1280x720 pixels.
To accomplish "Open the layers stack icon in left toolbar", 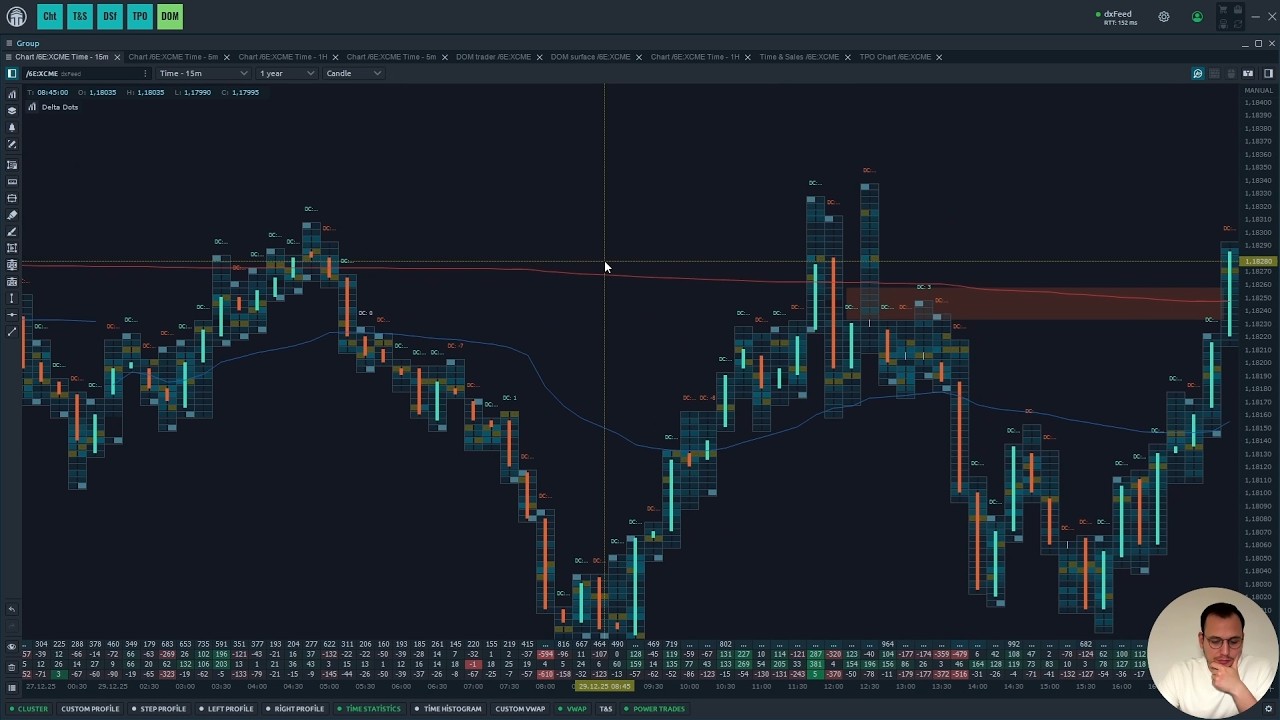I will (12, 111).
